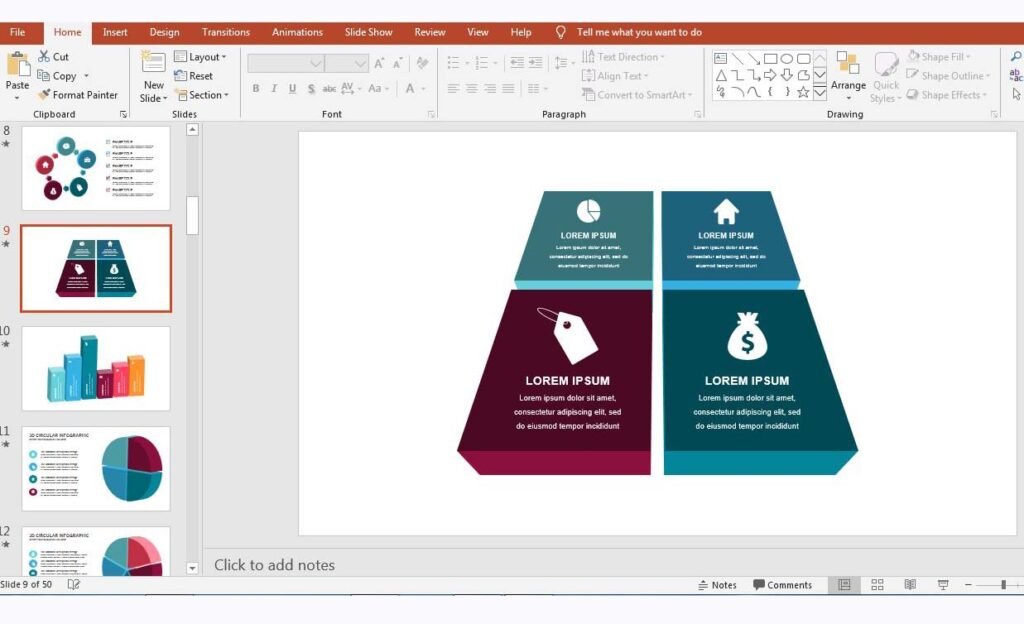Switch to the Insert tab
Viewport: 1024px width, 624px height.
115,32
